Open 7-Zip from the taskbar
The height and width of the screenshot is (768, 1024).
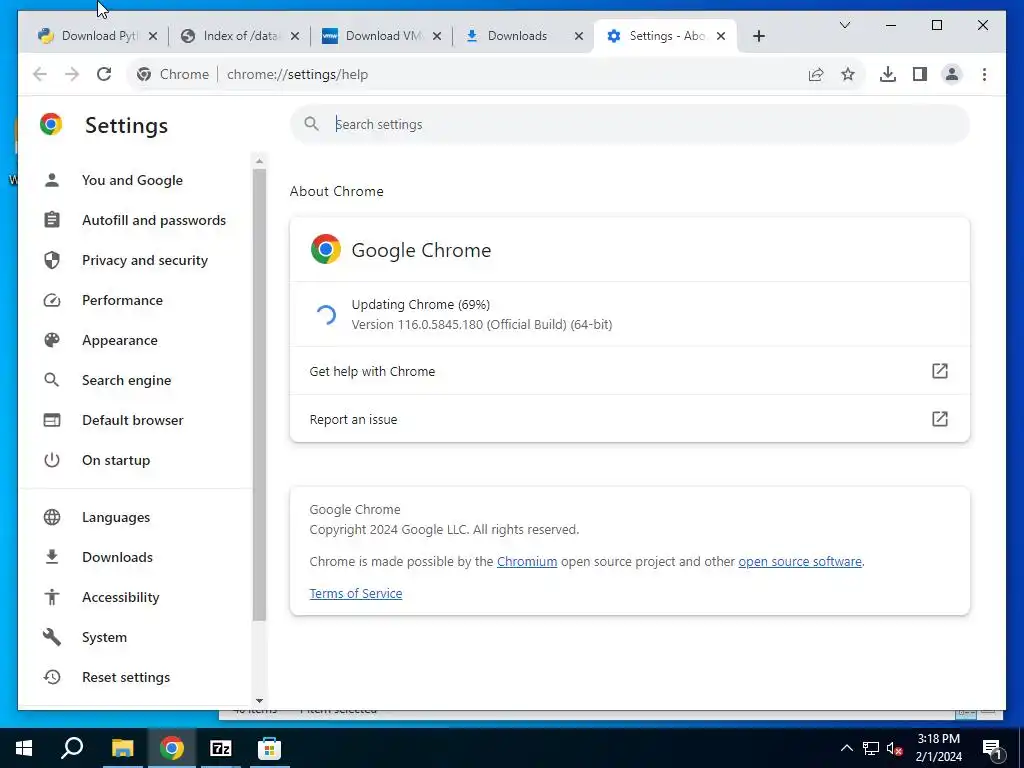pos(221,748)
